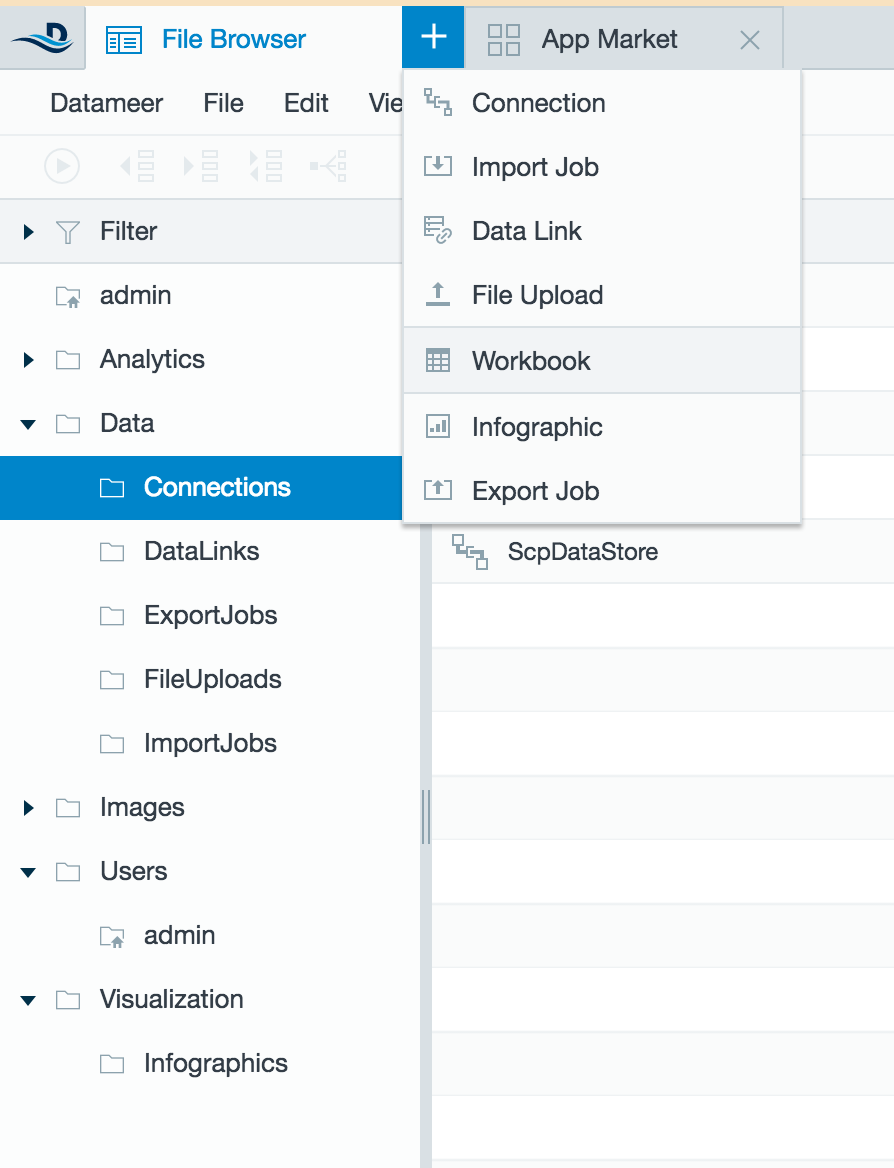Expand the Images folder

(28, 807)
